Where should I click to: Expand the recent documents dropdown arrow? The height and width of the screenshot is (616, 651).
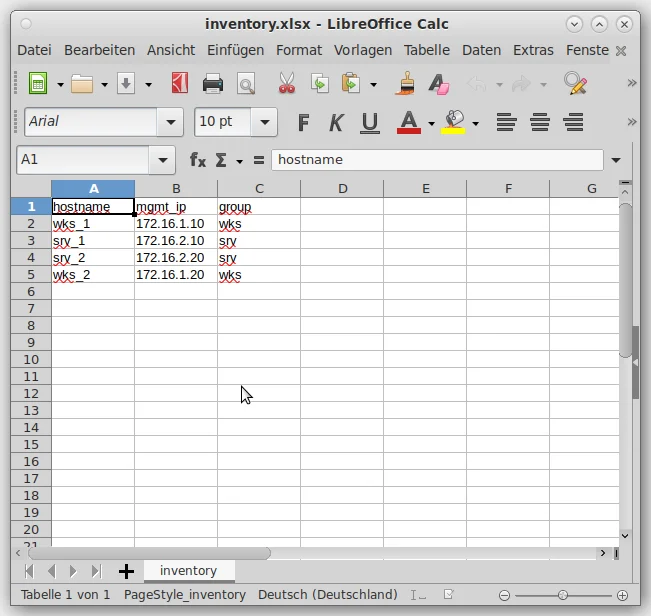[105, 85]
